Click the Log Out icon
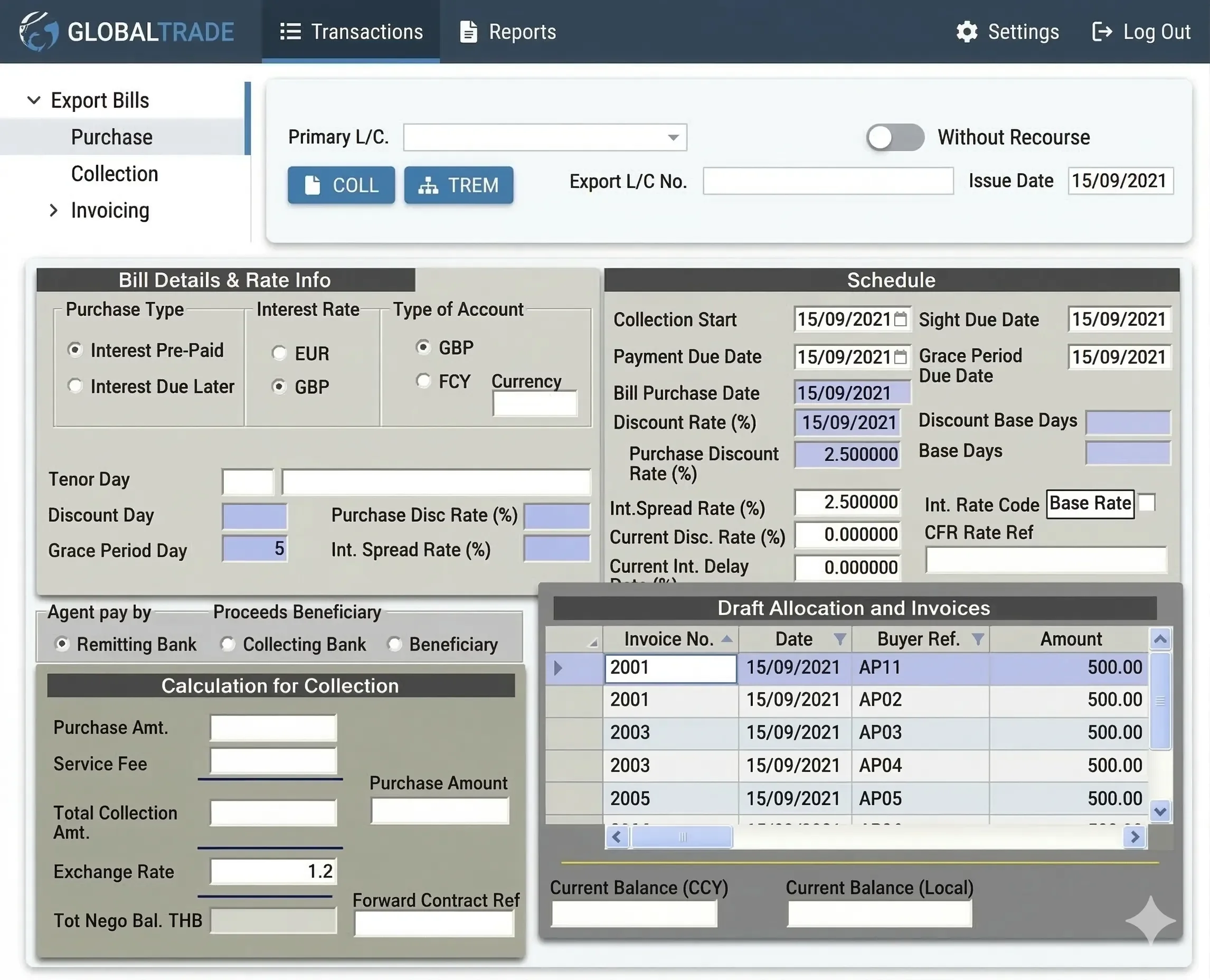1210x980 pixels. (x=1103, y=32)
